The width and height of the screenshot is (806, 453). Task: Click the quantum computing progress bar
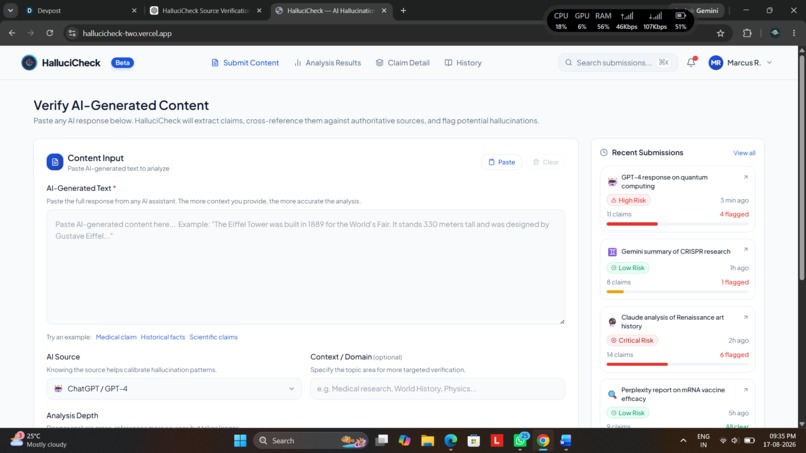pos(677,224)
